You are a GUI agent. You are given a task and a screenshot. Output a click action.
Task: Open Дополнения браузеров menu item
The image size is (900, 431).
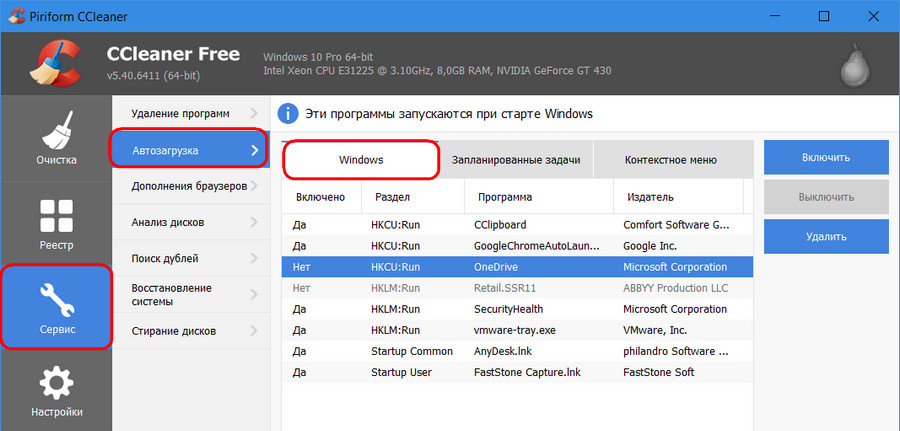point(191,186)
